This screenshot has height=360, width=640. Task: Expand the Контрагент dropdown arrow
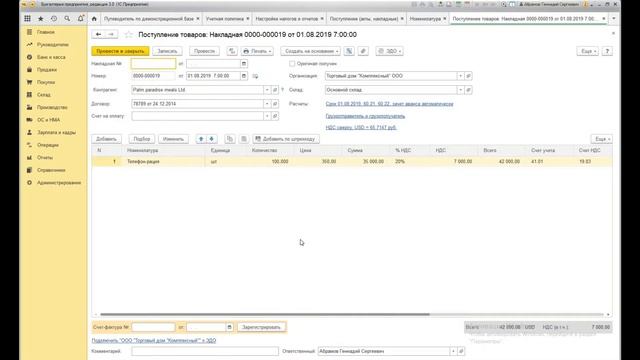coord(267,90)
